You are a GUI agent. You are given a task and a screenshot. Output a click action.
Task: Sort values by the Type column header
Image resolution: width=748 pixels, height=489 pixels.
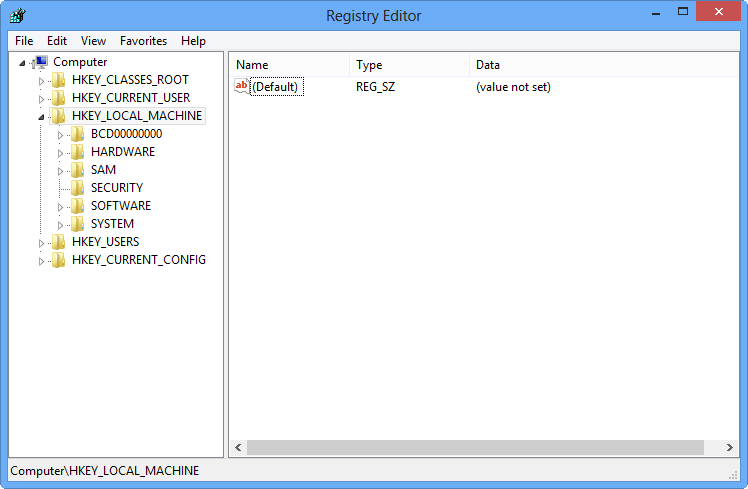point(410,65)
